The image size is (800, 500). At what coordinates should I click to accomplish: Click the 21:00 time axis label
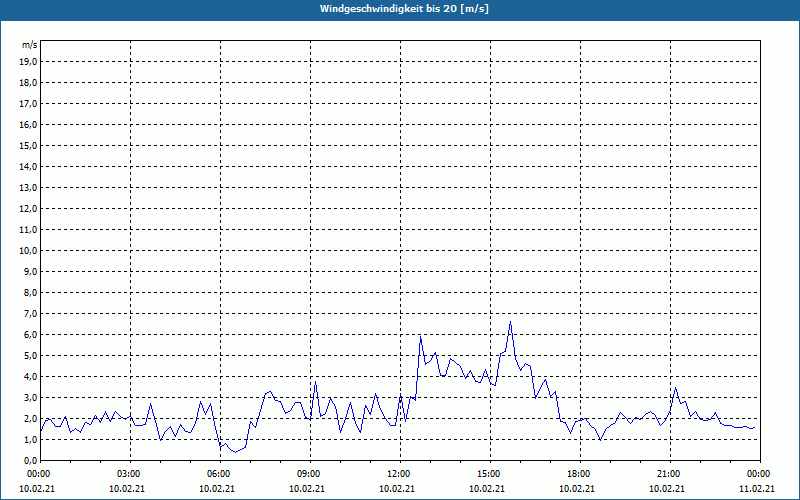(669, 474)
